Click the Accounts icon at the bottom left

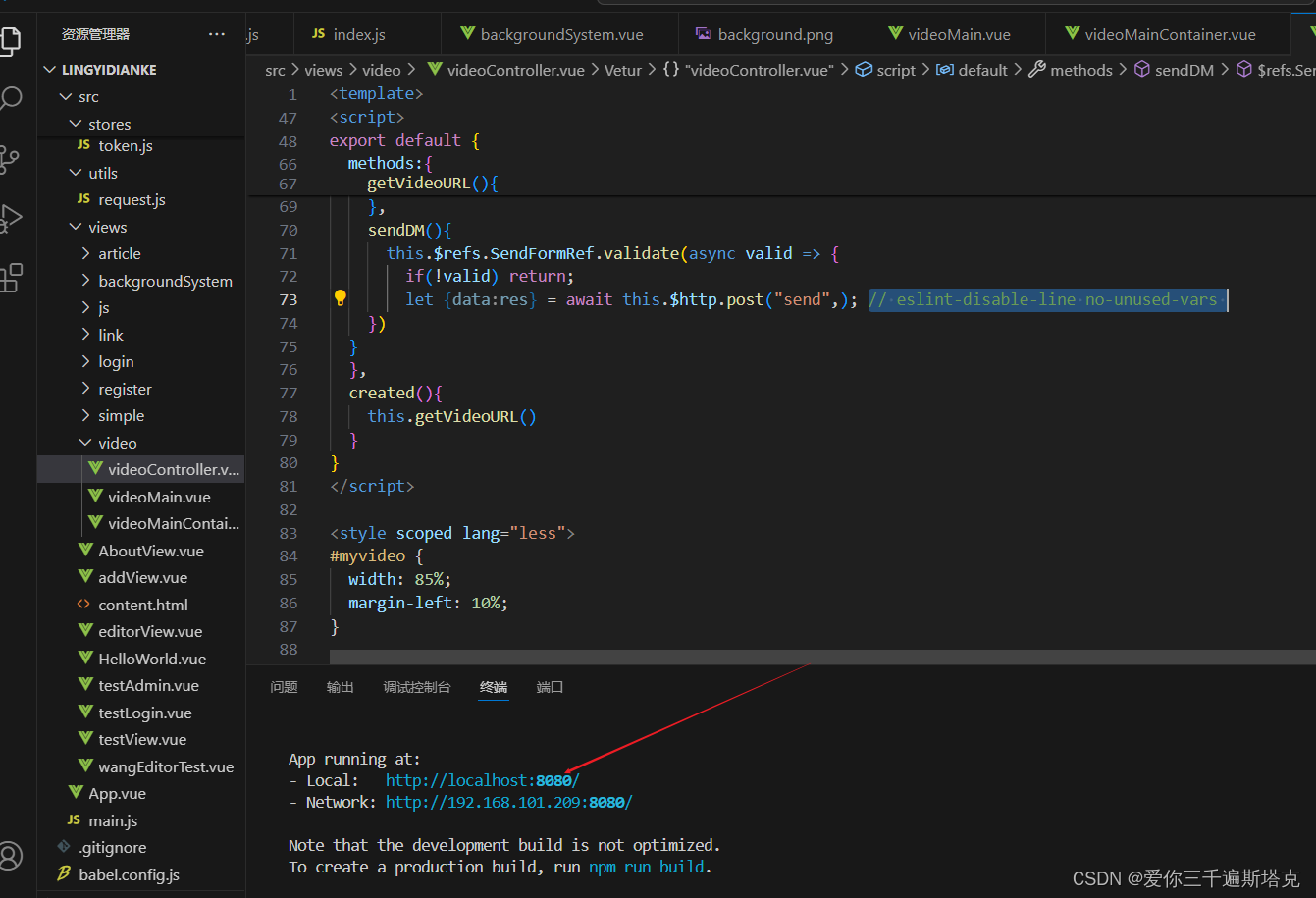point(13,855)
